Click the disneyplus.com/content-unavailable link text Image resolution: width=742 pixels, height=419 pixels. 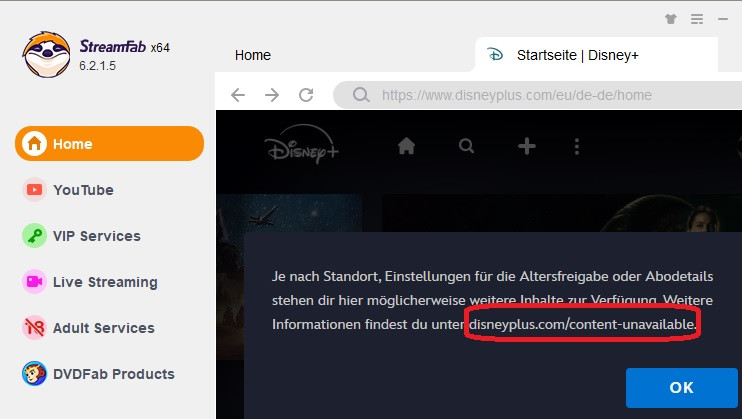coord(583,324)
